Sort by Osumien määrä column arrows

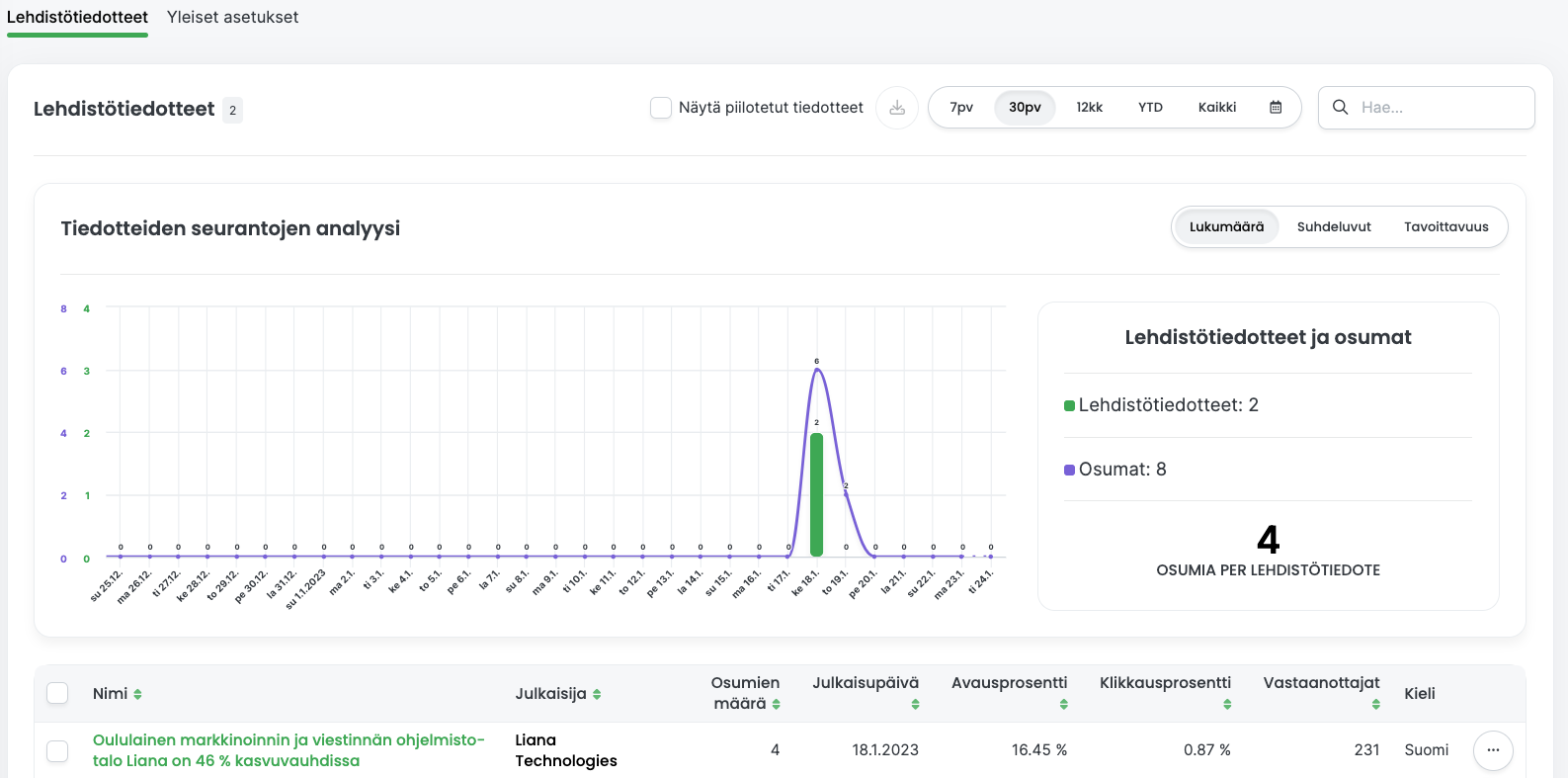tap(776, 704)
